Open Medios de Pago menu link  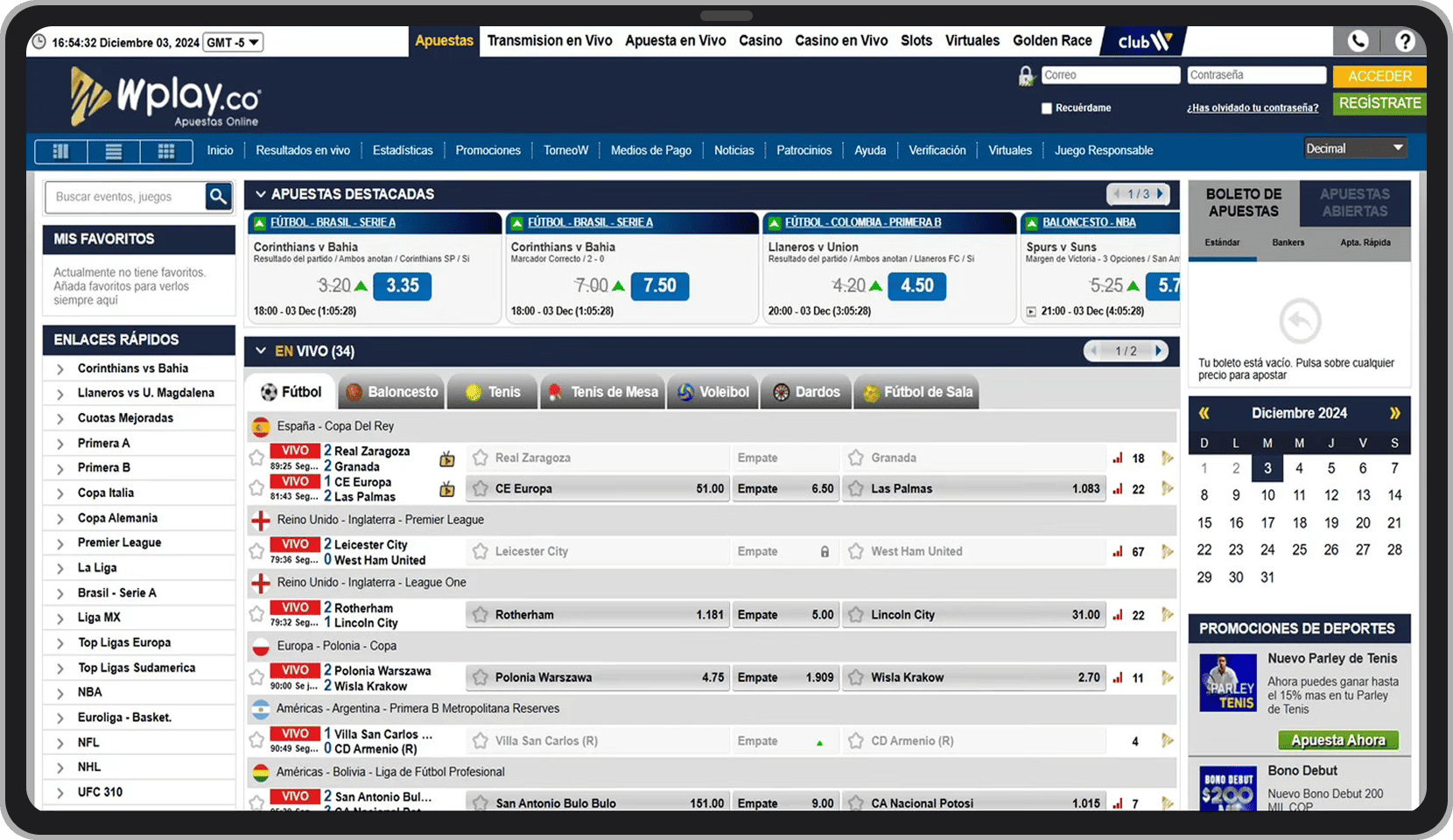pos(651,150)
